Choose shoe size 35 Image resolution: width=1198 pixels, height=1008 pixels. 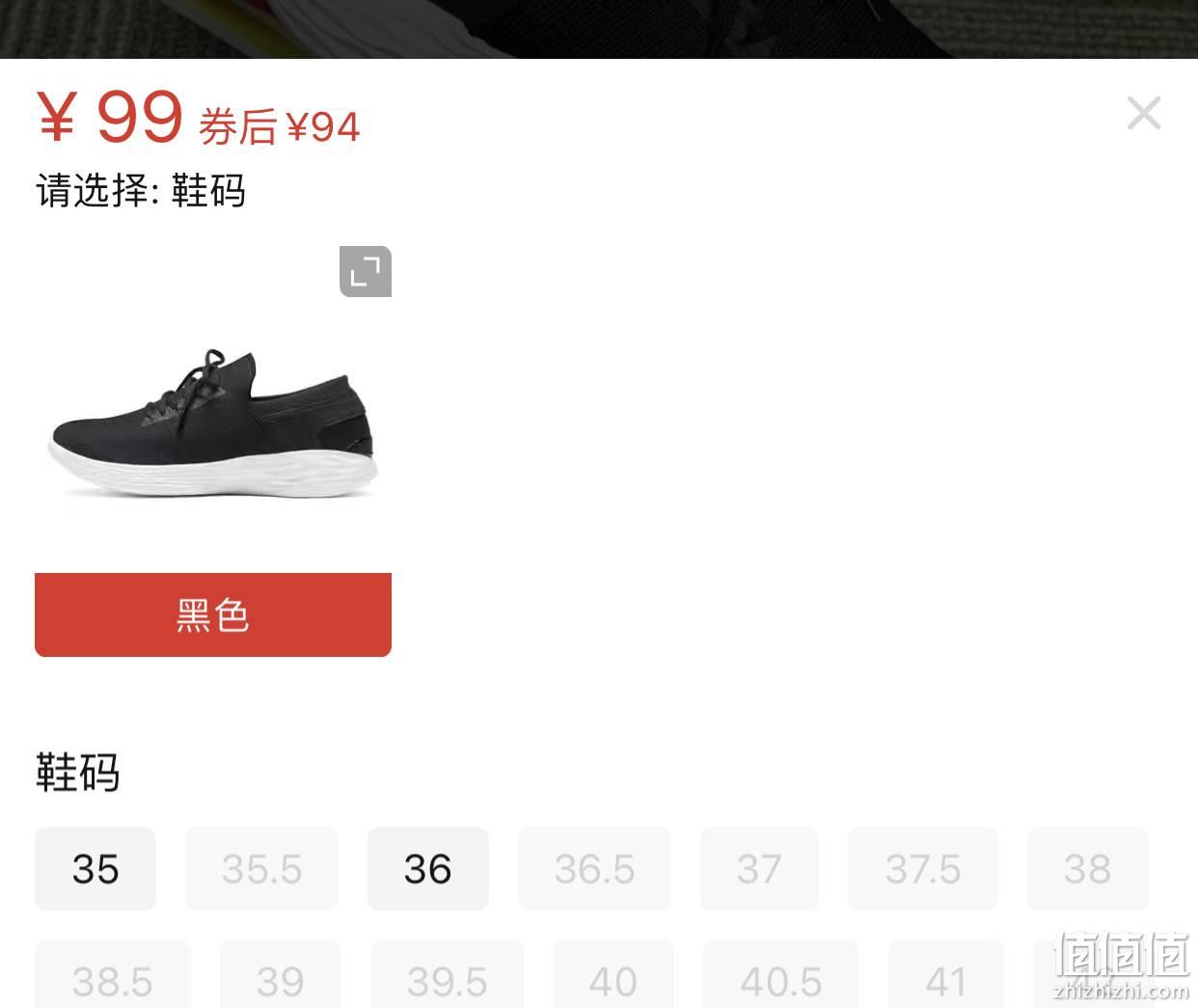click(x=95, y=868)
